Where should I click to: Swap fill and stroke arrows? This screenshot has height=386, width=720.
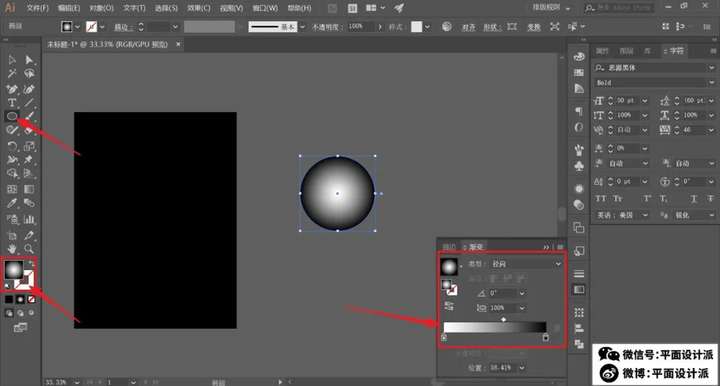[31, 263]
